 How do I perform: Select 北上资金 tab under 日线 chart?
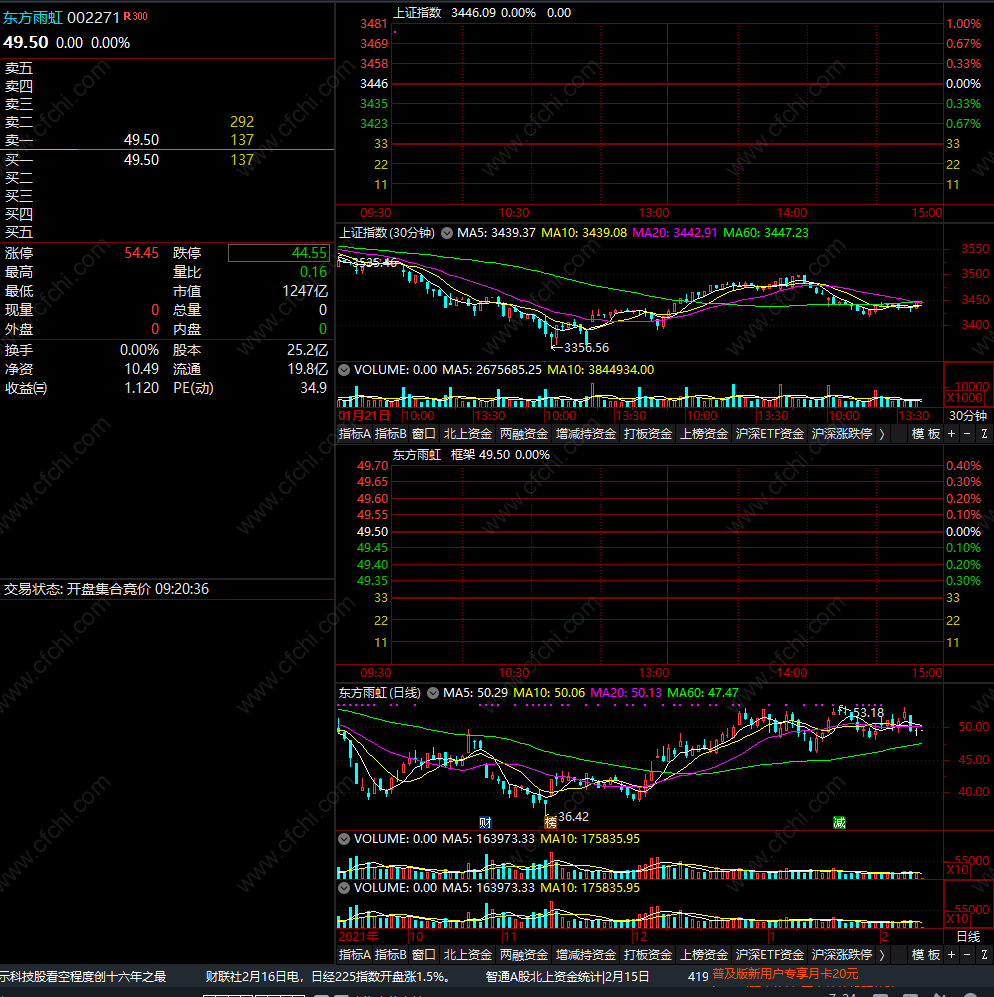467,955
